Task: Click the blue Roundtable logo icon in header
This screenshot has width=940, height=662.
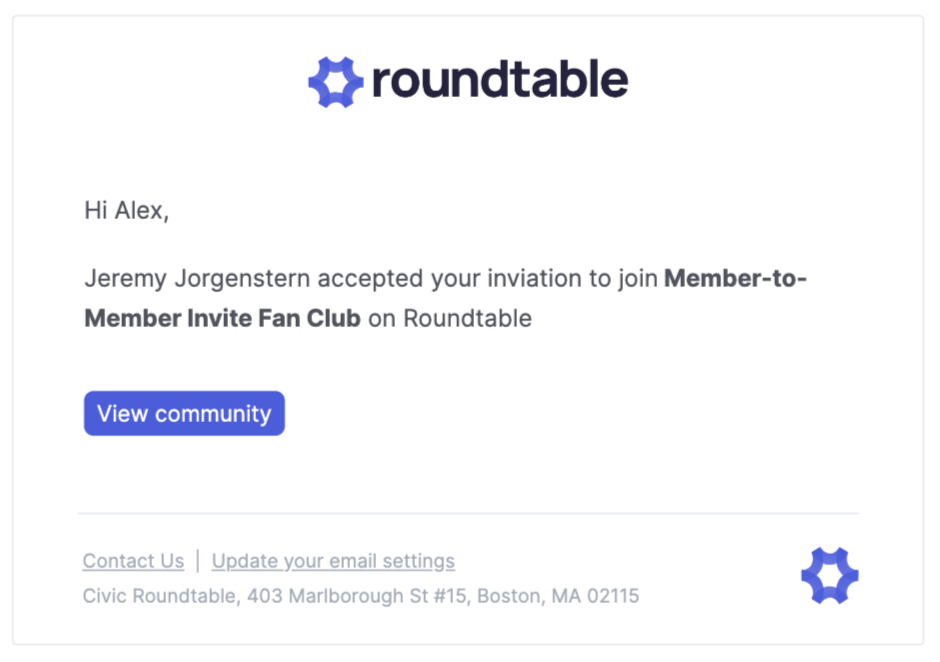Action: 336,82
